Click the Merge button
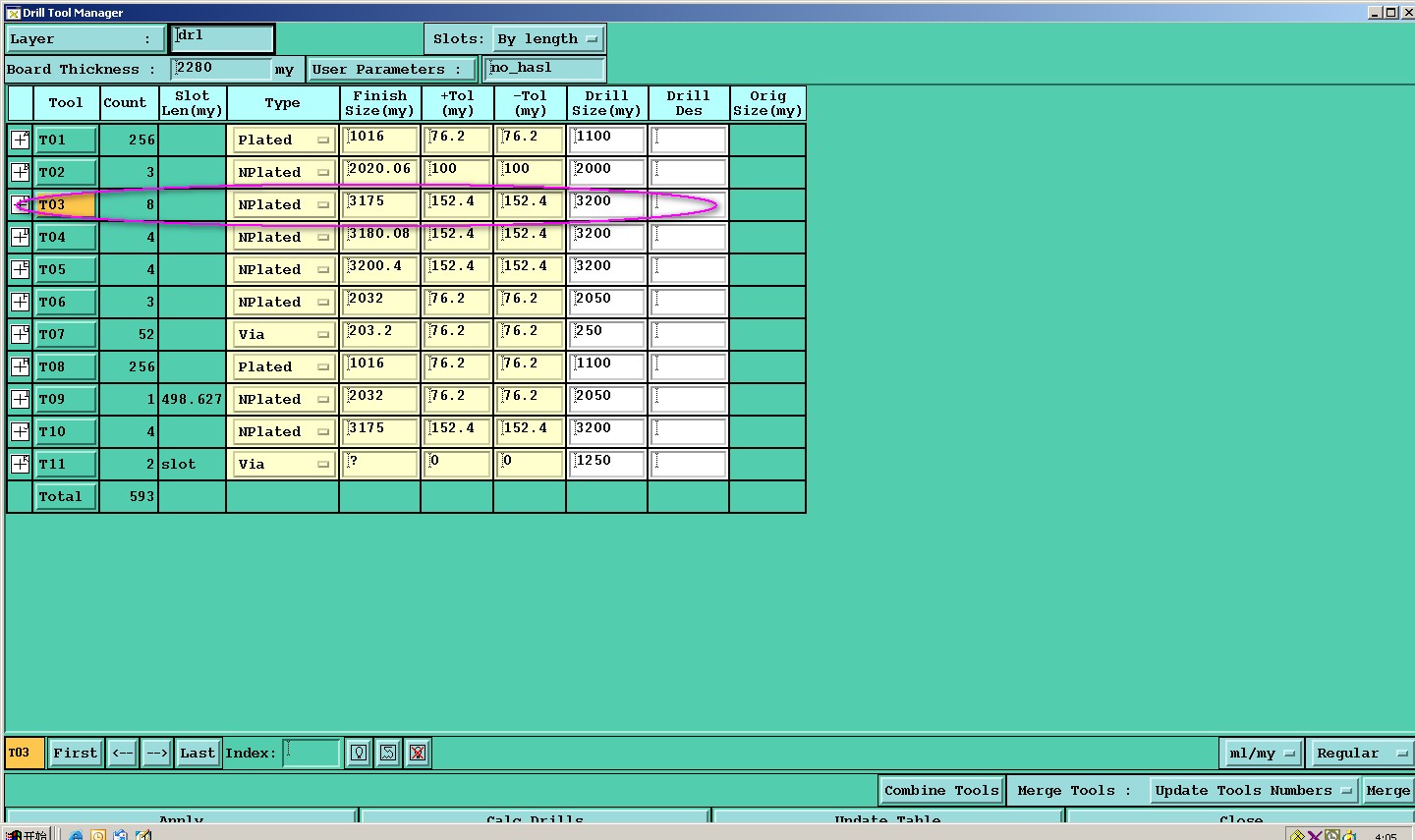 (1387, 790)
